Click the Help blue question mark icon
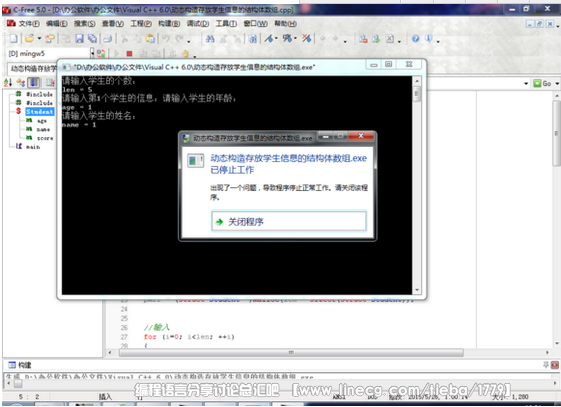This screenshot has height=407, width=561. [415, 38]
